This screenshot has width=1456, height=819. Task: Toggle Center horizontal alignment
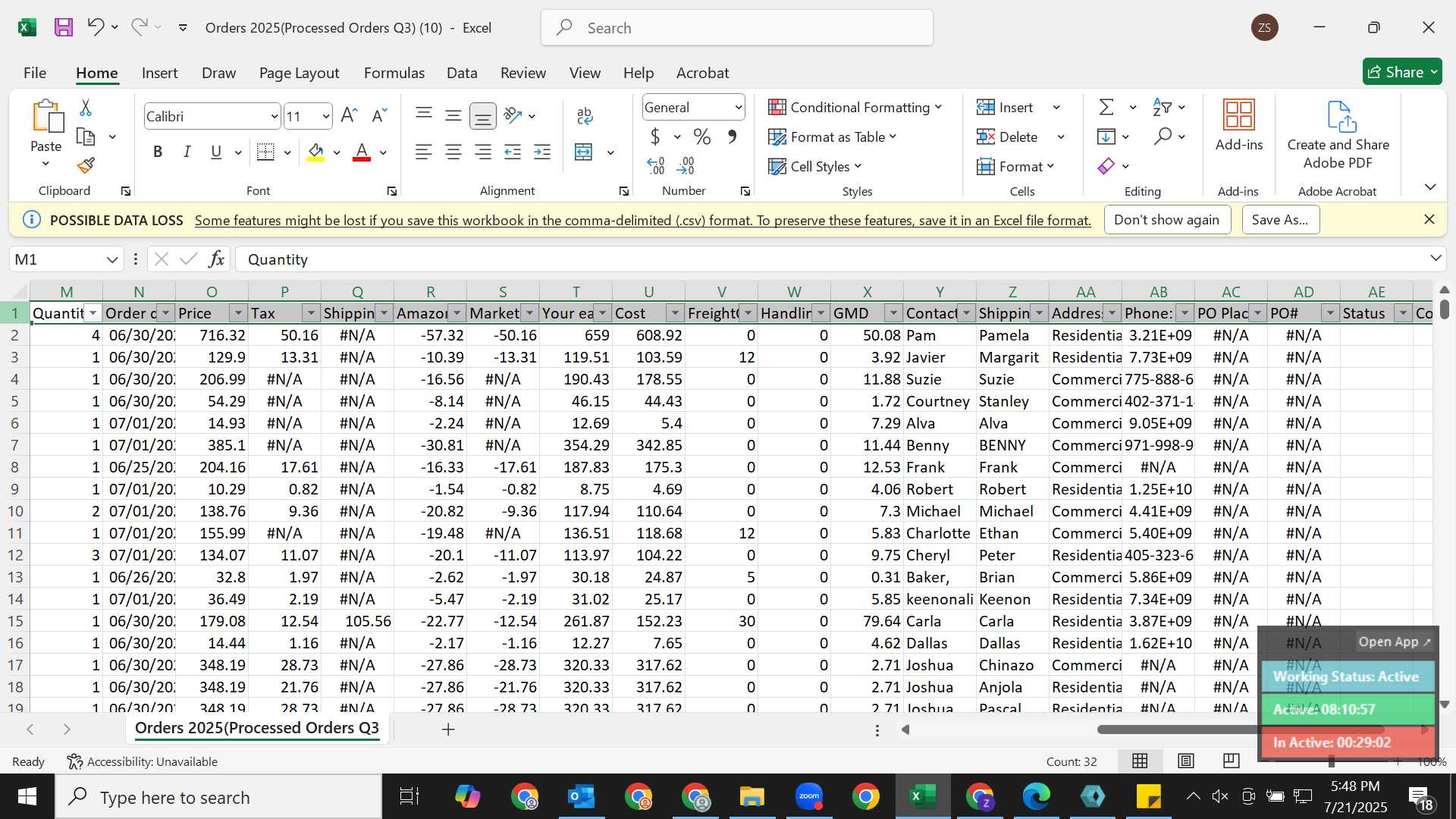(453, 152)
